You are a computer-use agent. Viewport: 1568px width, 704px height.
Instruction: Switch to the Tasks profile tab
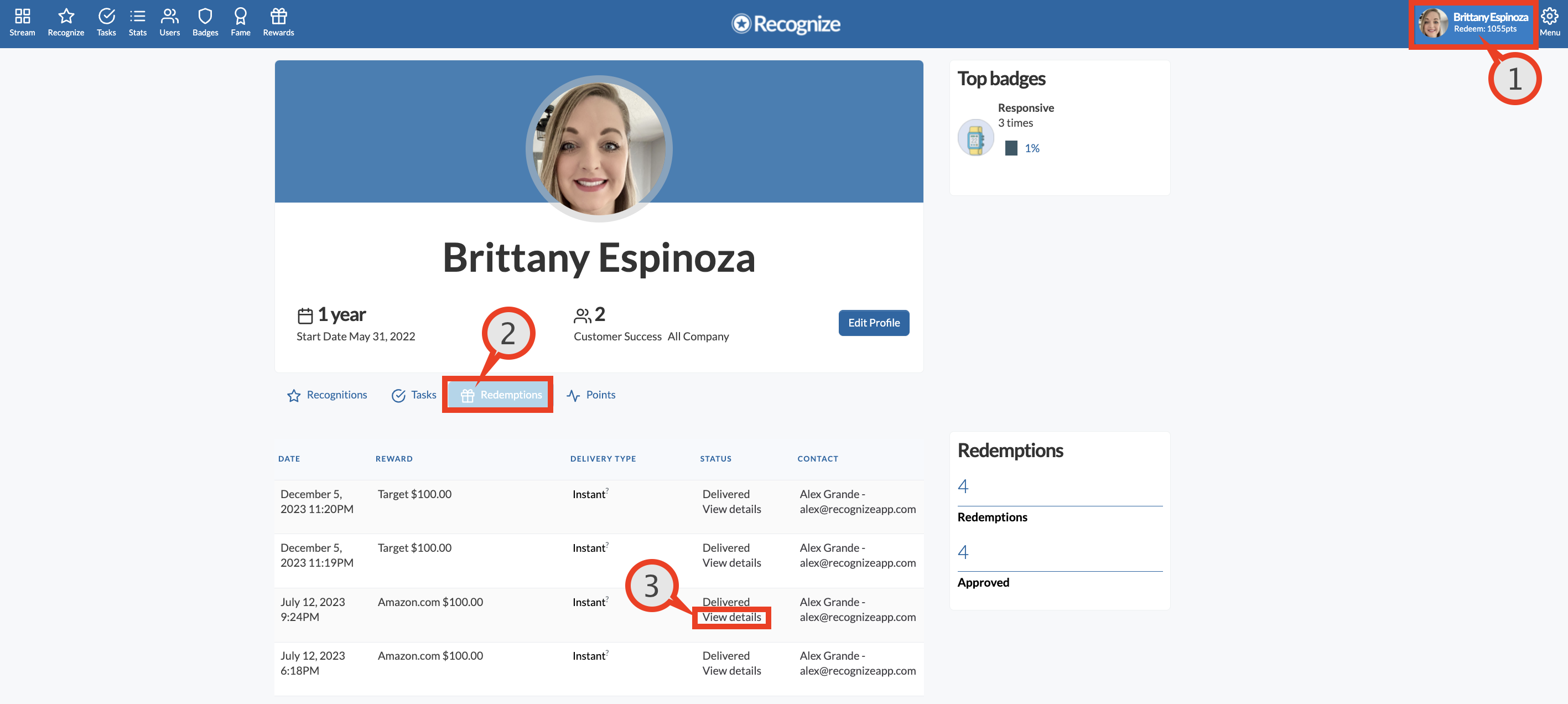(414, 395)
